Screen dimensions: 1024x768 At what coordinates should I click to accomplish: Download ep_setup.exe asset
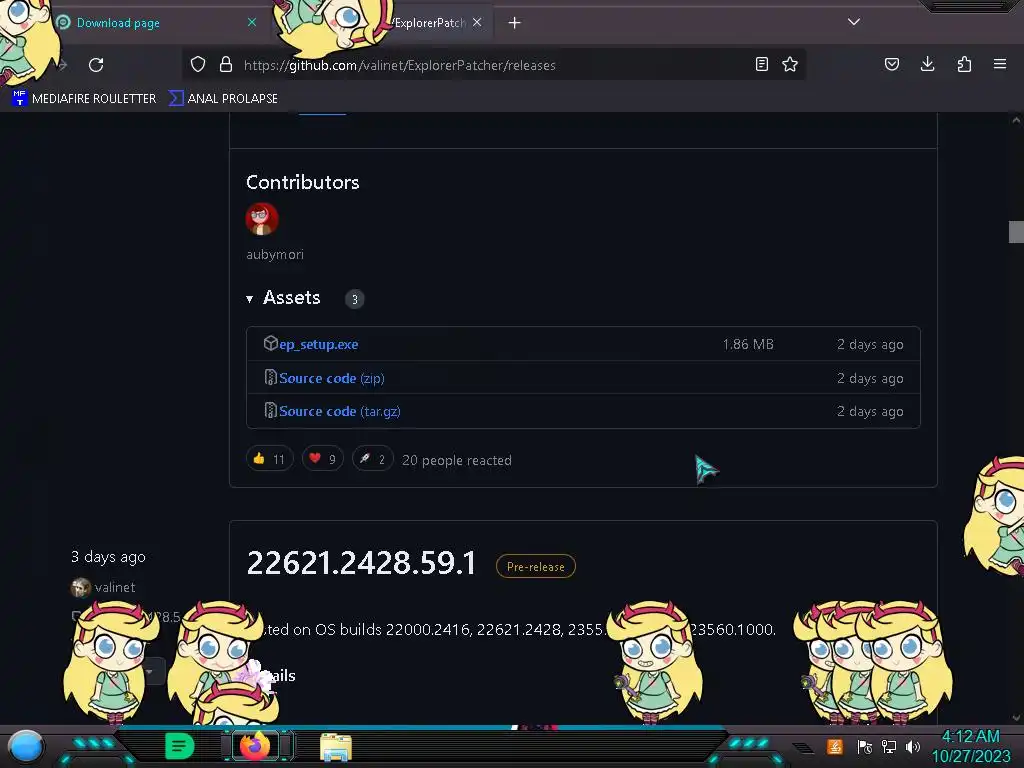[x=319, y=344]
